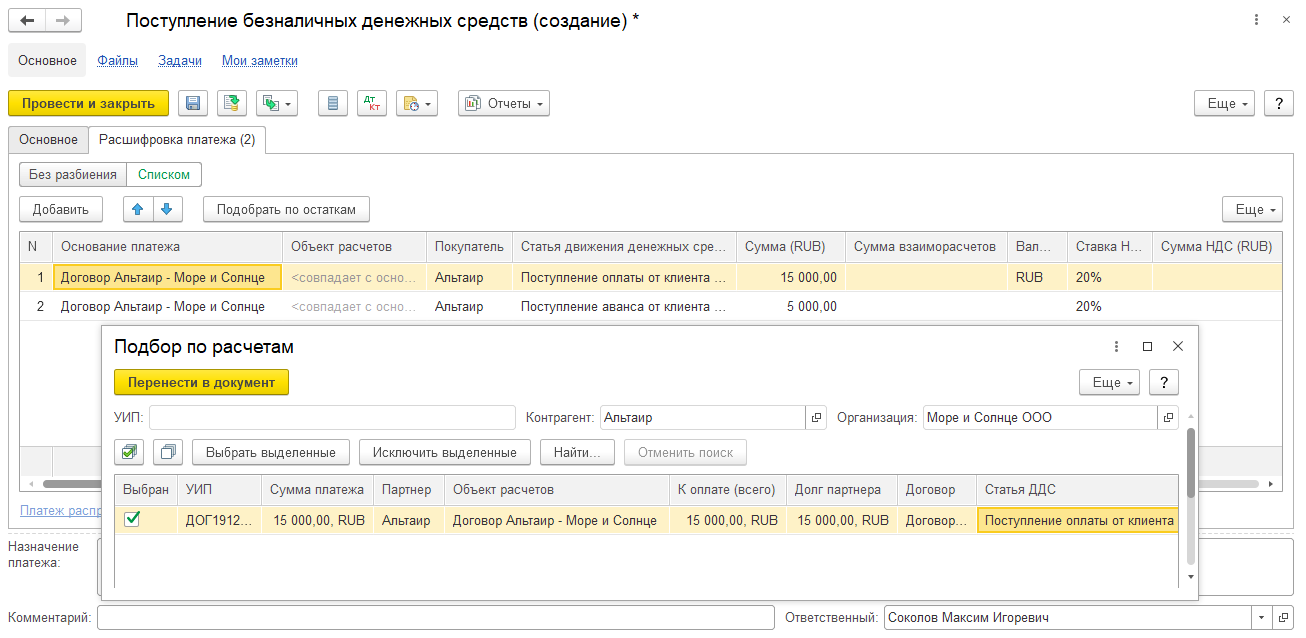
Task: Click the Комментарий input field
Action: [435, 618]
